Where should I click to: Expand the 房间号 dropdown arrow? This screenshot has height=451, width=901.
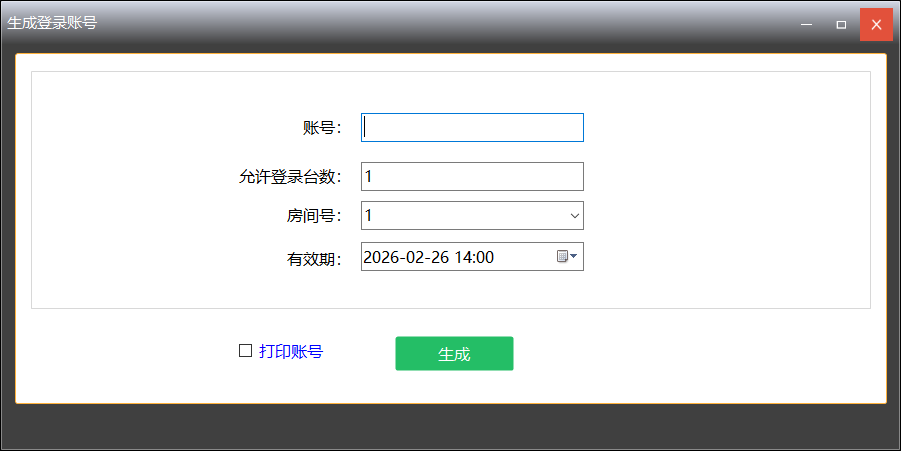(x=574, y=216)
